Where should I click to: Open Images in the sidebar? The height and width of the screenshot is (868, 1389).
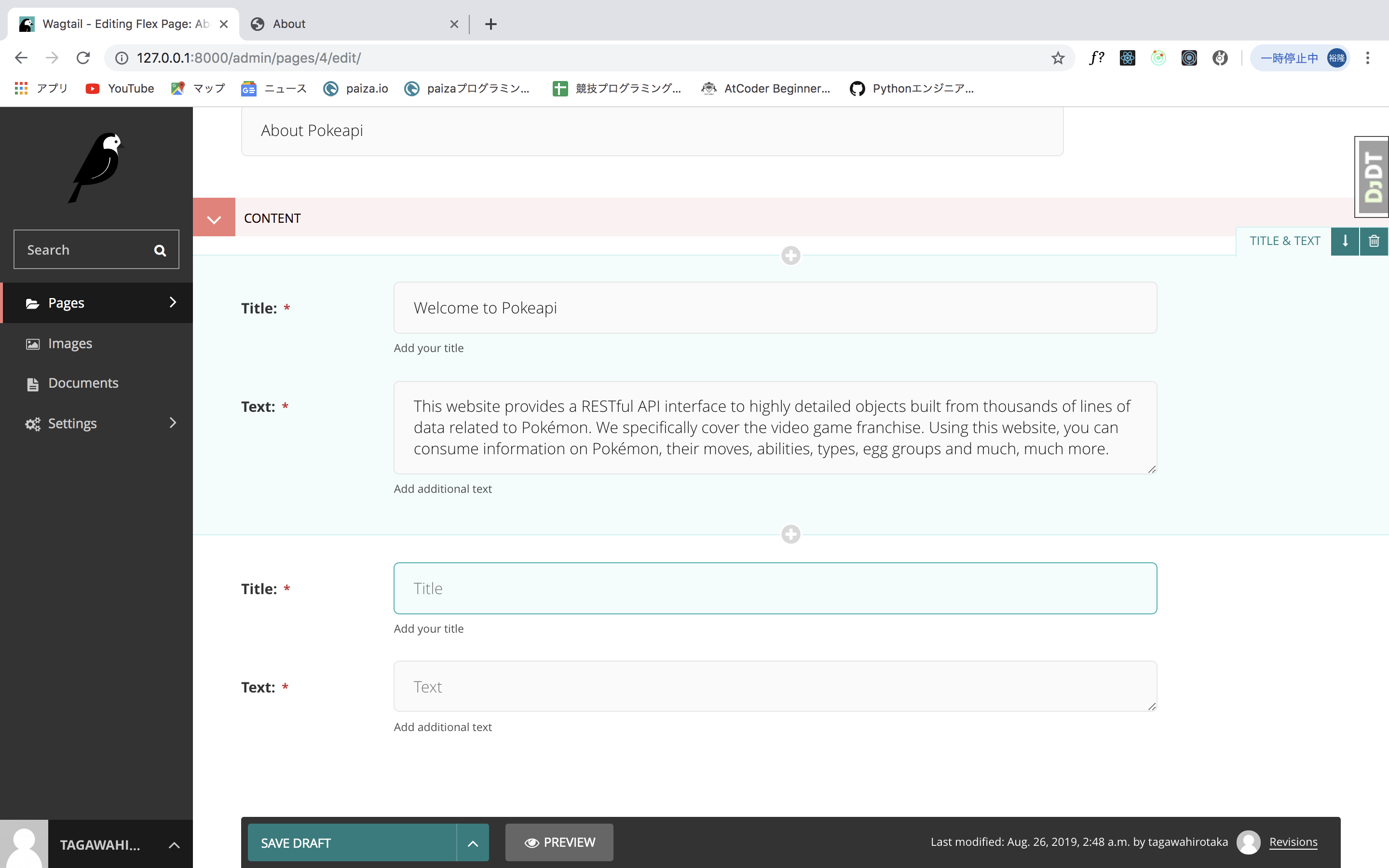coord(70,343)
